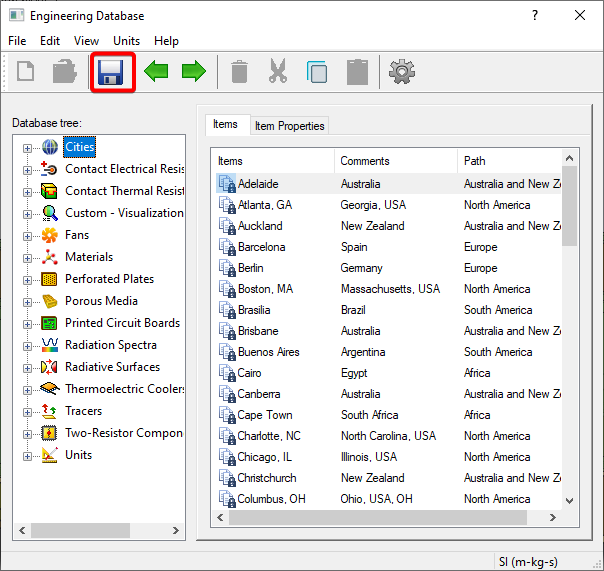Open the File menu
Screen dimensions: 604x571
pyautogui.click(x=17, y=41)
